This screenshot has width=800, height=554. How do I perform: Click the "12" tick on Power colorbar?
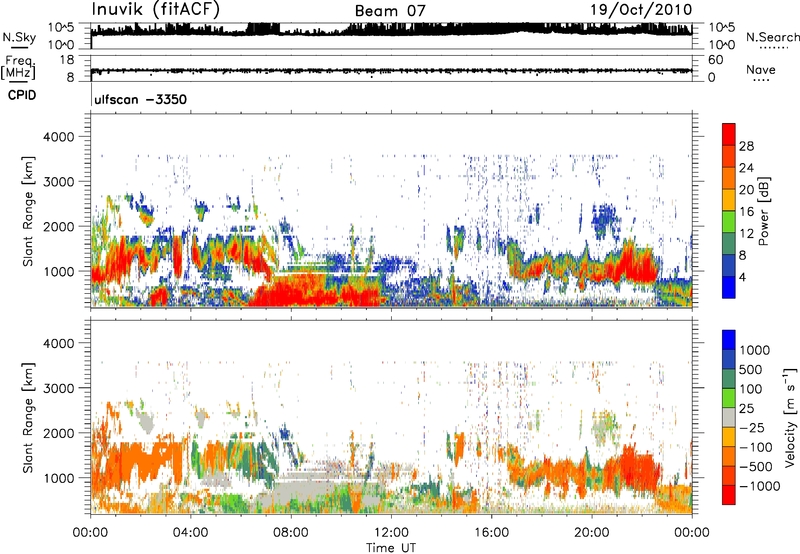[x=746, y=234]
